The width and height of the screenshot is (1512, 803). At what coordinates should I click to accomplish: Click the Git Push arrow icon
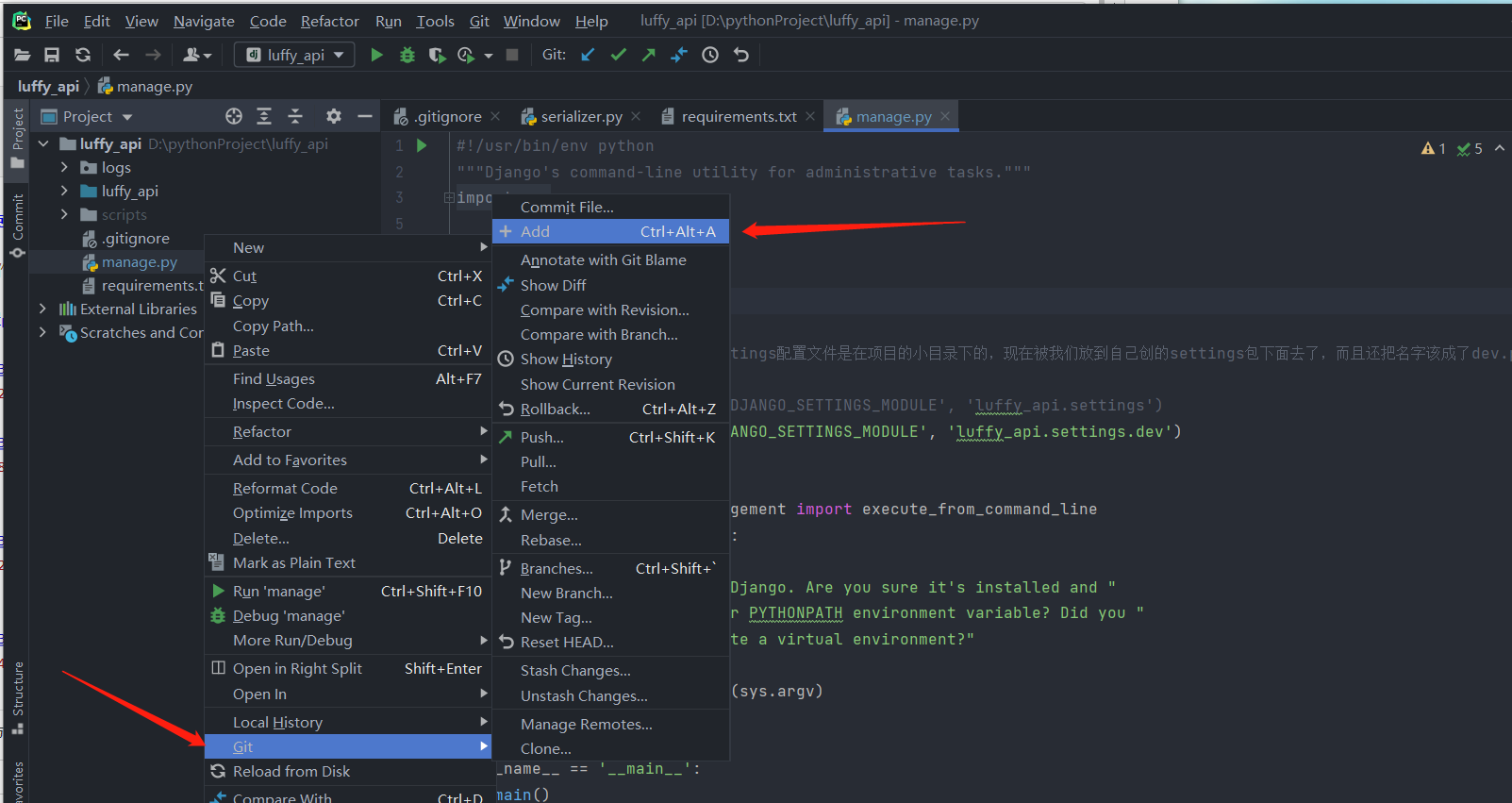(x=649, y=55)
